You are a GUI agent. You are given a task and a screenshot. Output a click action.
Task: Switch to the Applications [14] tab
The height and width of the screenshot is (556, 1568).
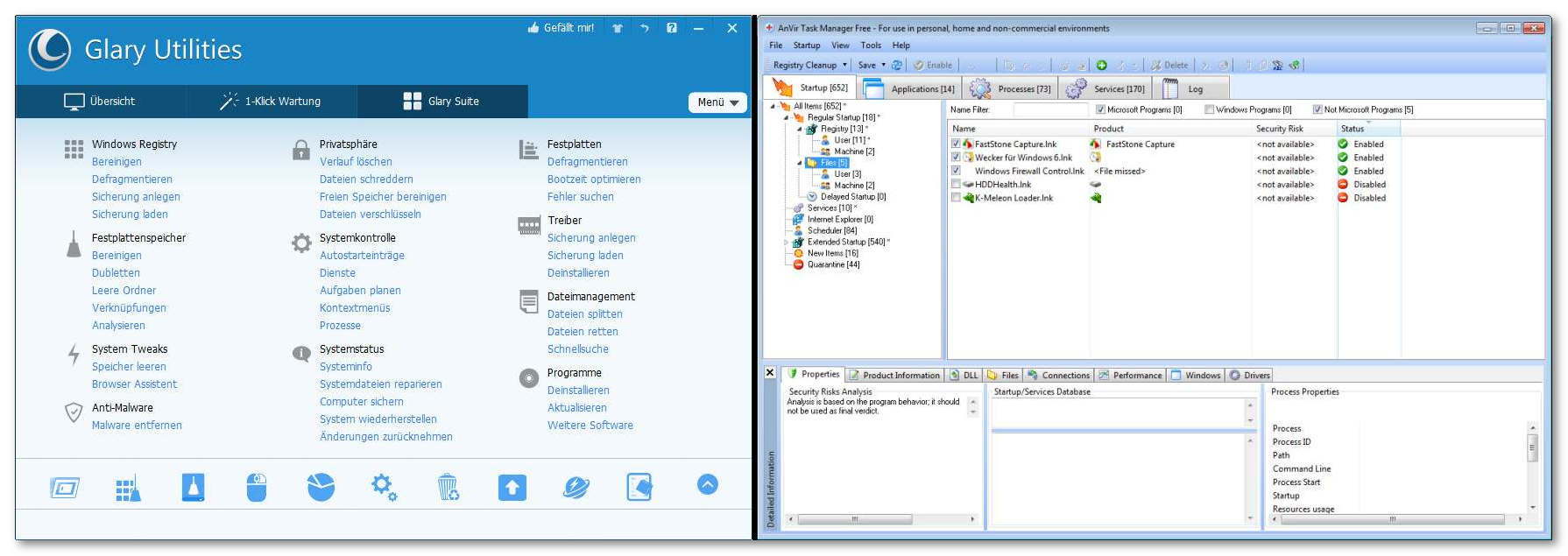click(910, 88)
